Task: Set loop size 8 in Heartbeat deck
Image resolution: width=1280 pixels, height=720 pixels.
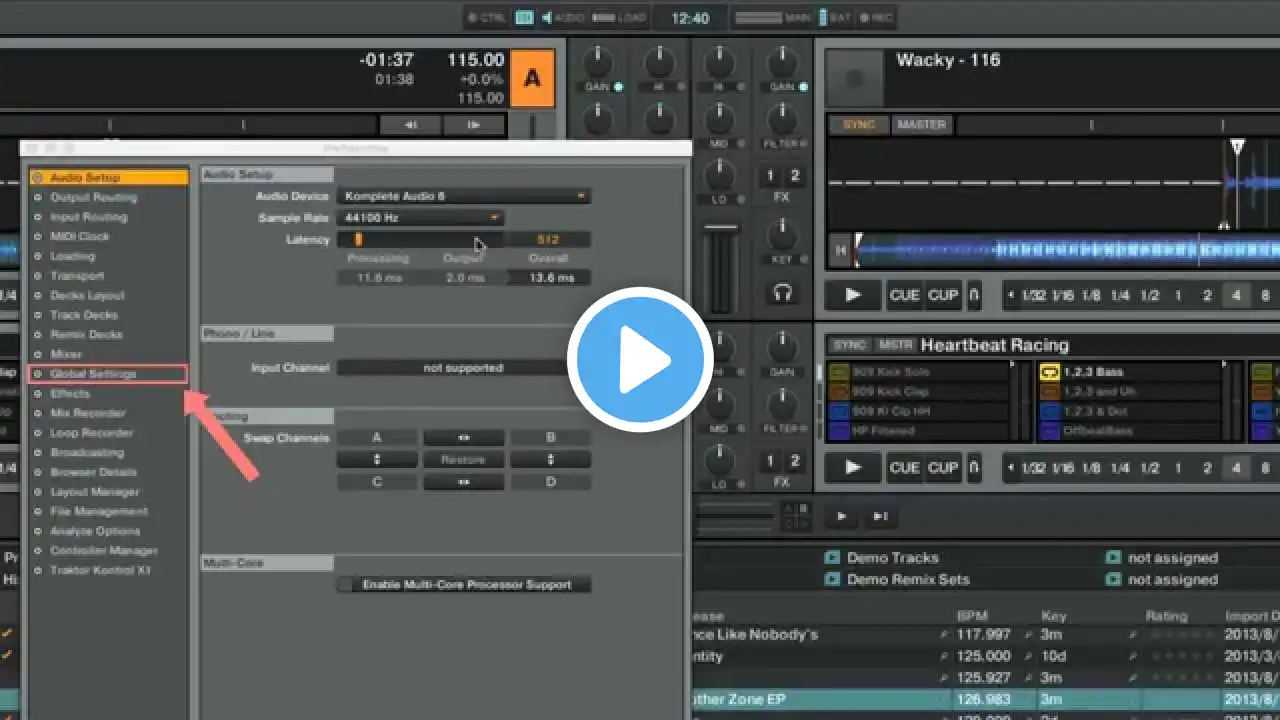Action: click(x=1265, y=468)
